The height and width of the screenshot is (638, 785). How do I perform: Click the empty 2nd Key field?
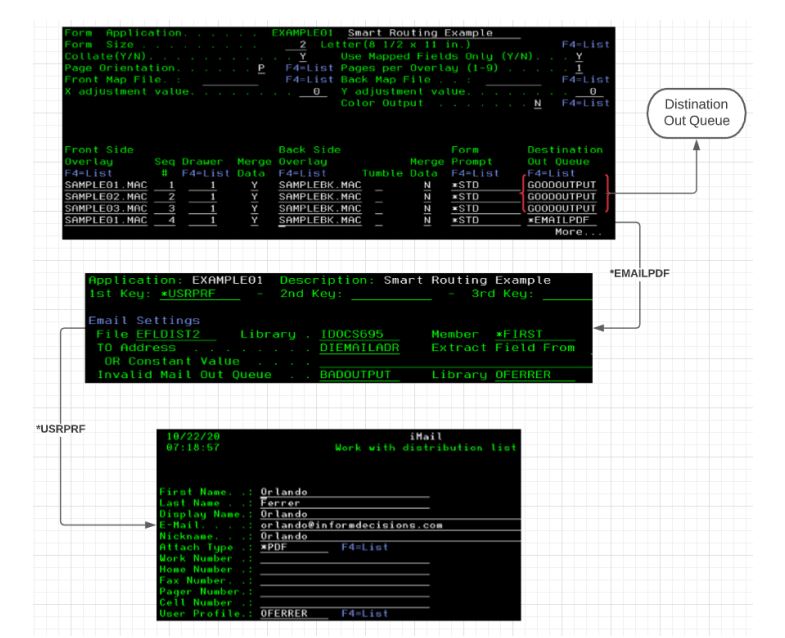391,294
